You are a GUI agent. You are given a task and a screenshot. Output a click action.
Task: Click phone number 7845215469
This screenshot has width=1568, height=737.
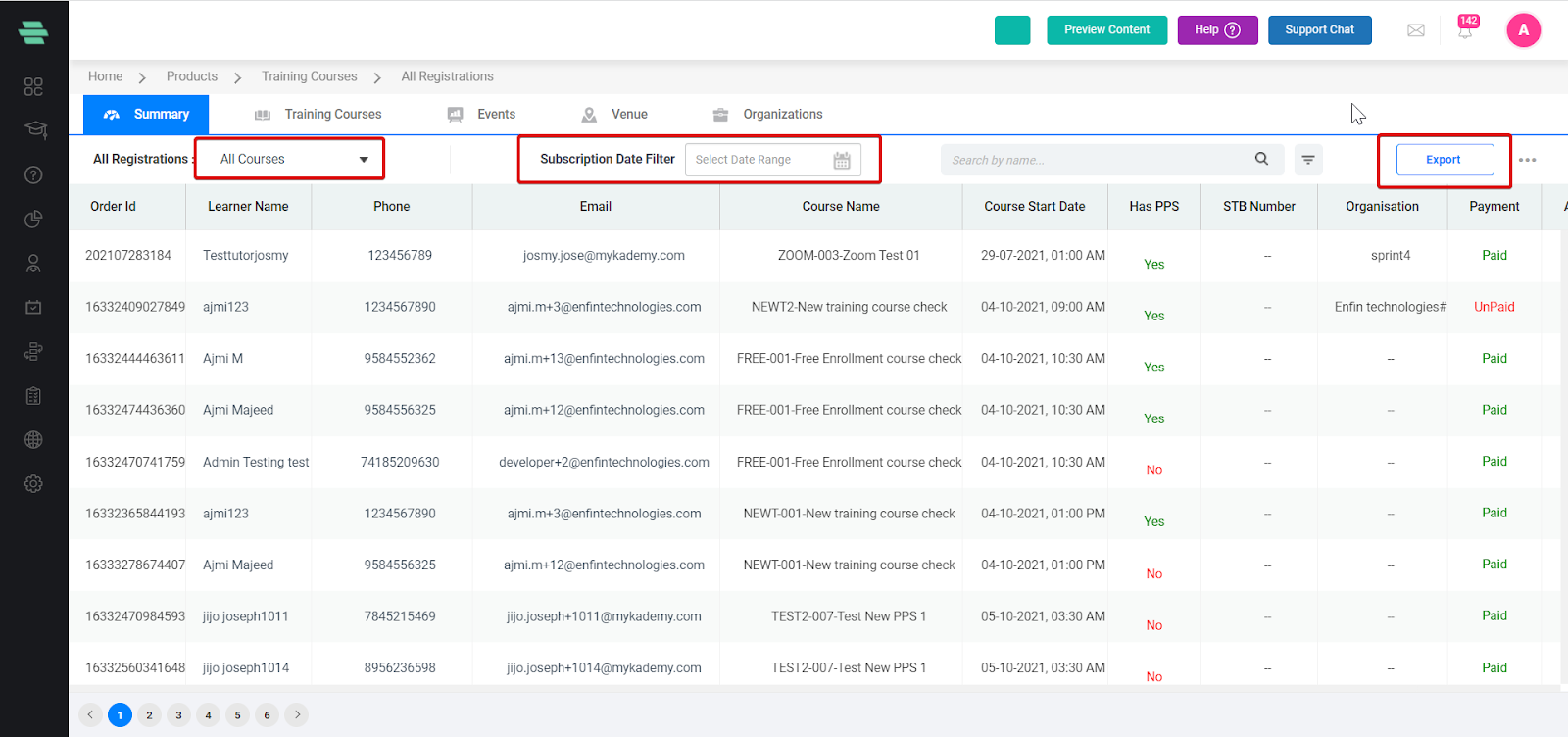click(400, 616)
